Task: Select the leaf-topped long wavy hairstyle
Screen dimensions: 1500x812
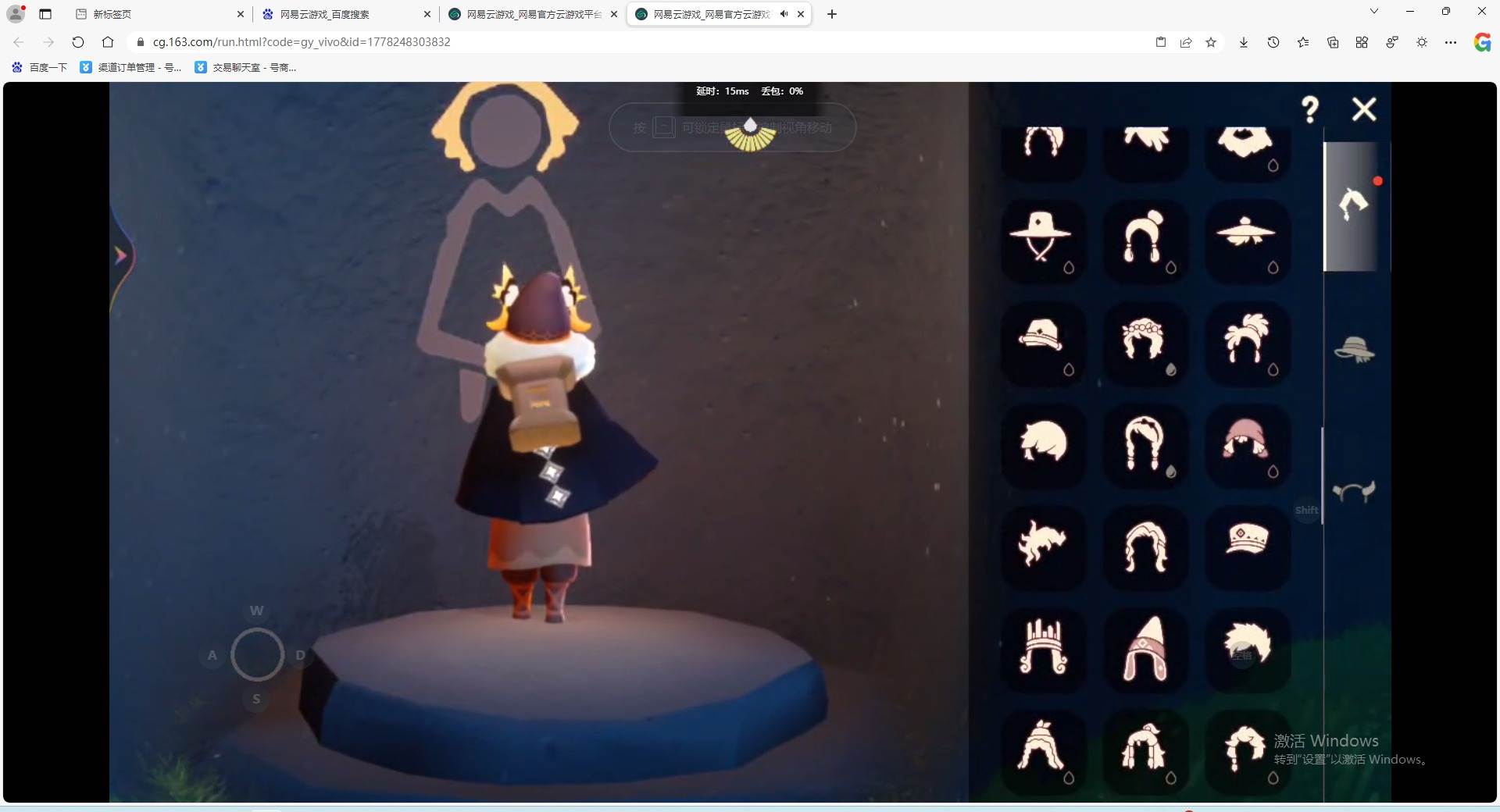Action: [x=1043, y=752]
